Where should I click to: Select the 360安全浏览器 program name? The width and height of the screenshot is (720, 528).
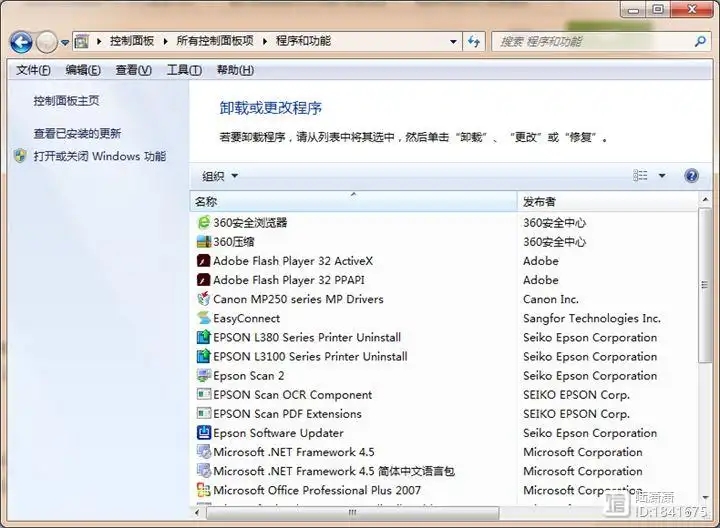250,223
